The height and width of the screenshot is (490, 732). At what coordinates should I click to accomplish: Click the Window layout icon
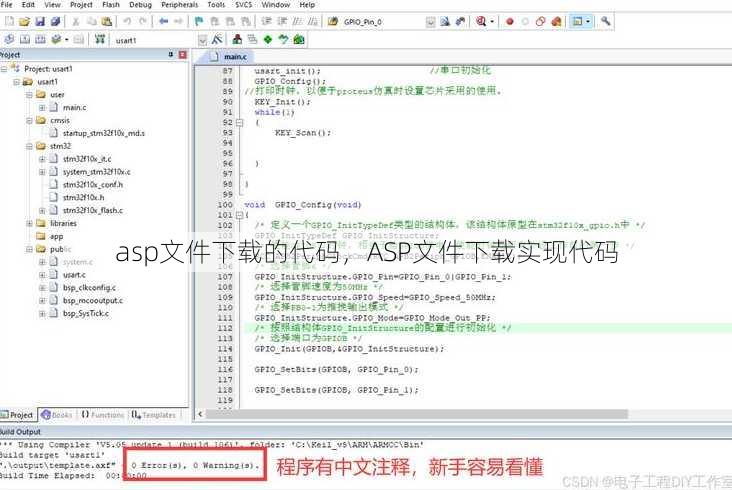[577, 21]
